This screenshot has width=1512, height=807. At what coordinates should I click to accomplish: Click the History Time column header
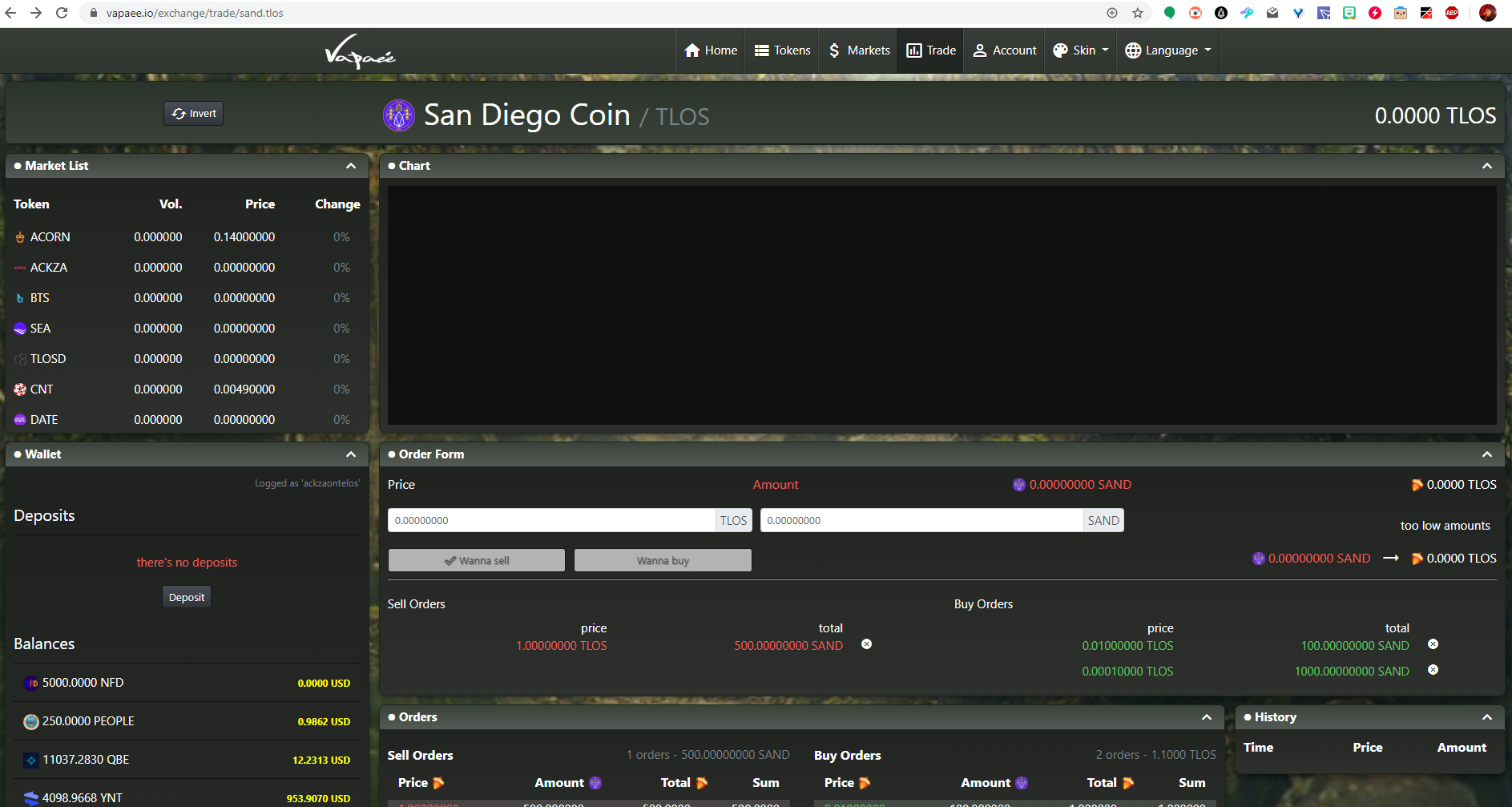1258,748
